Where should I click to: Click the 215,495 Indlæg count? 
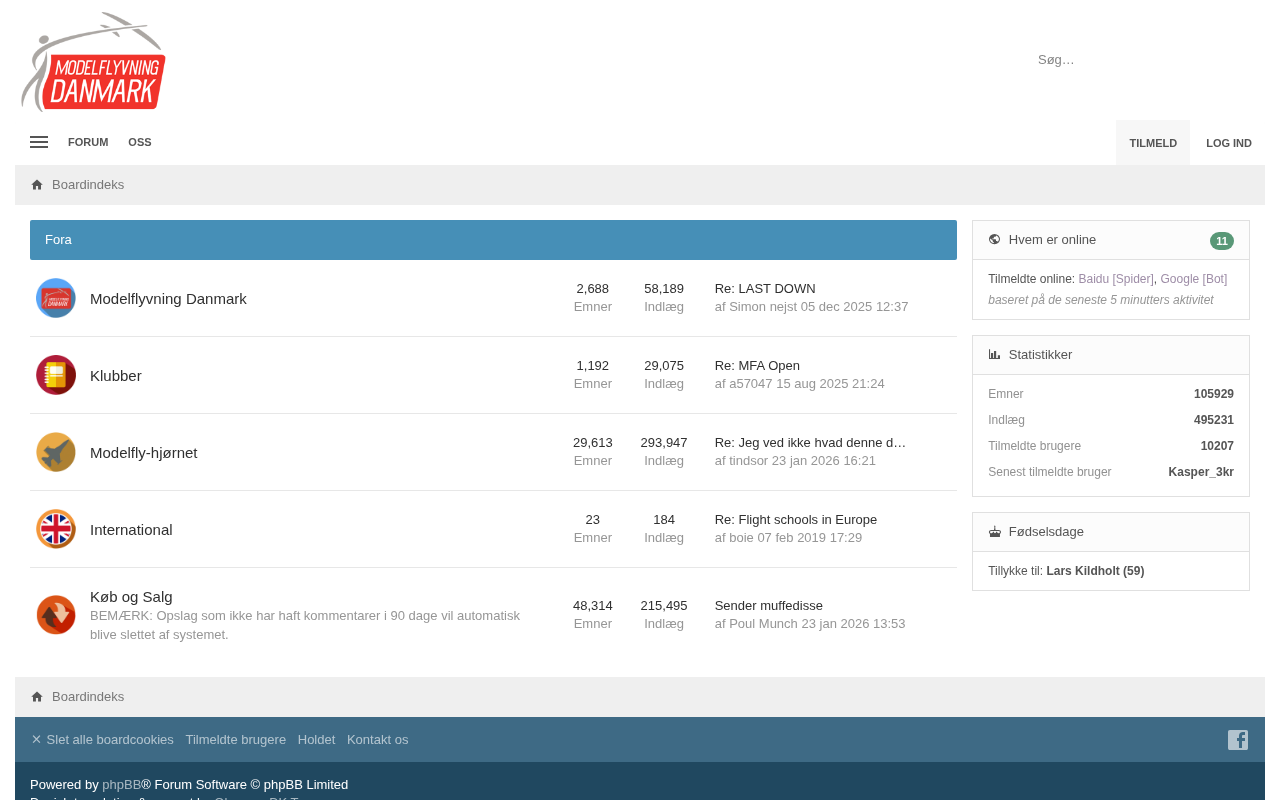tap(664, 606)
